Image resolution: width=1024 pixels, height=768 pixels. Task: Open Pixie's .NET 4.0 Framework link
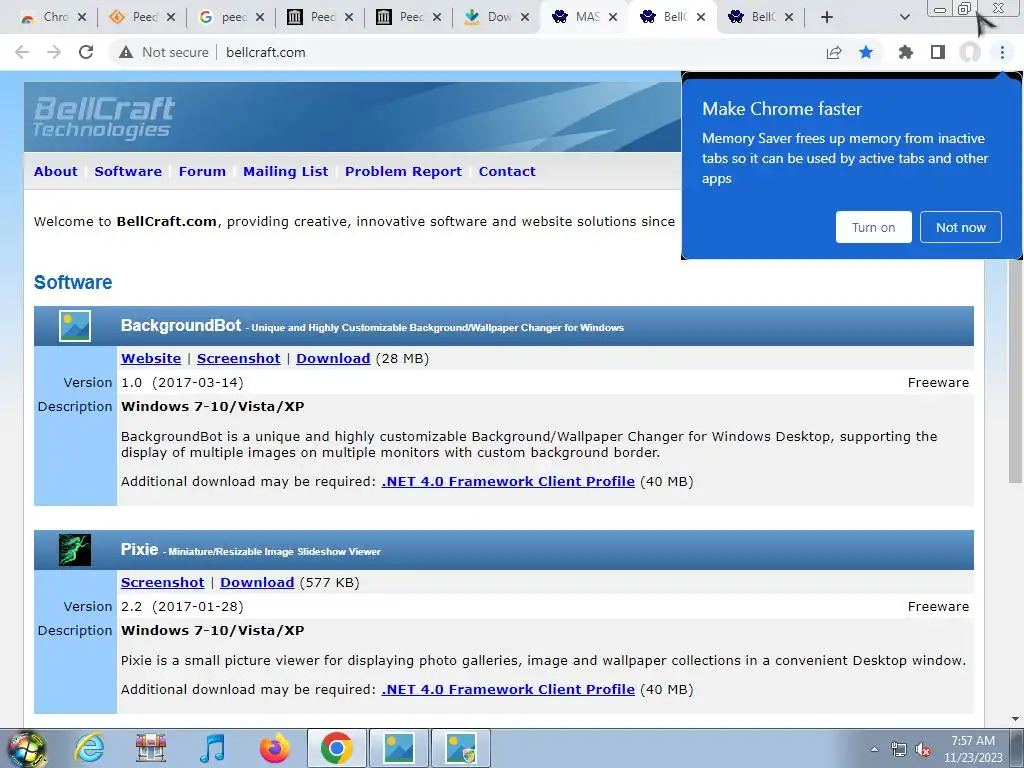(x=508, y=690)
